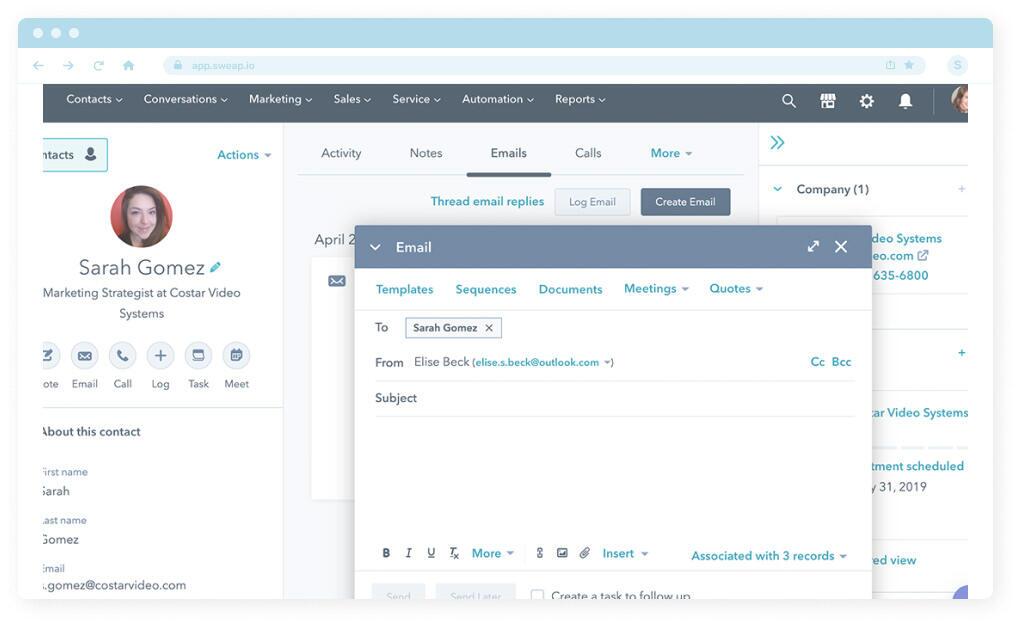Image resolution: width=1019 pixels, height=625 pixels.
Task: Open 'Associated with 3 records' dropdown
Action: 768,556
